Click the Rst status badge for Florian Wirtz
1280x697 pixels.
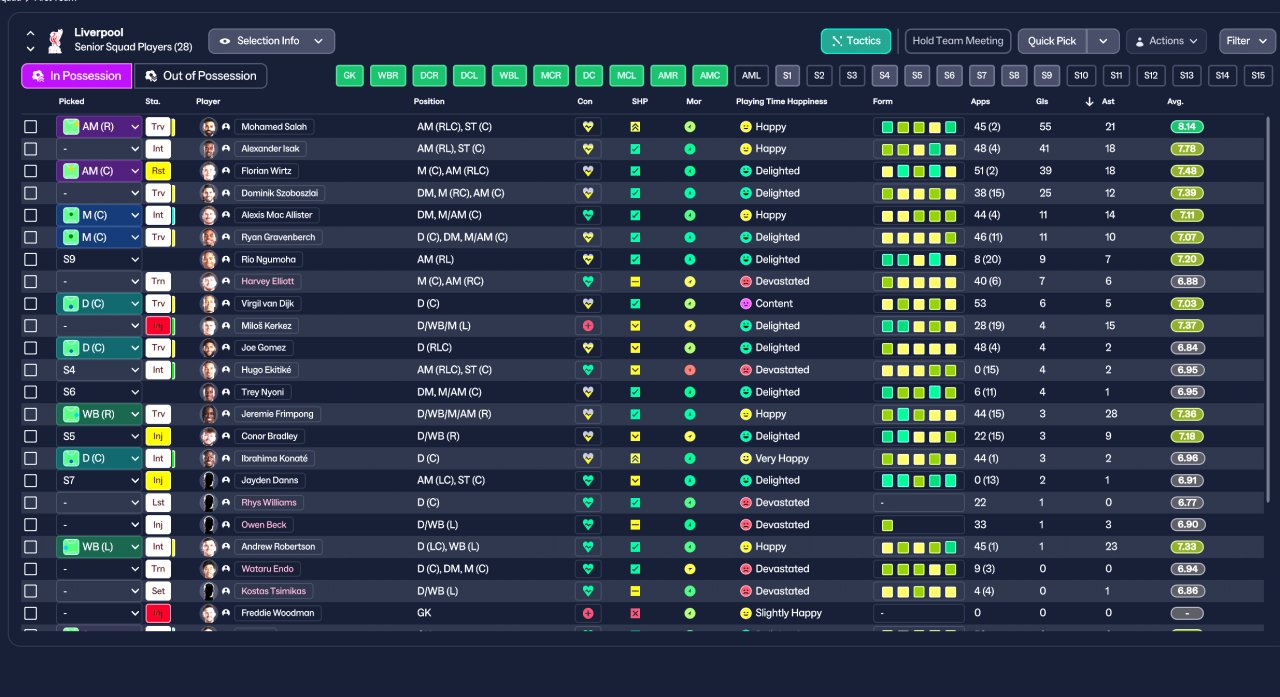[158, 171]
